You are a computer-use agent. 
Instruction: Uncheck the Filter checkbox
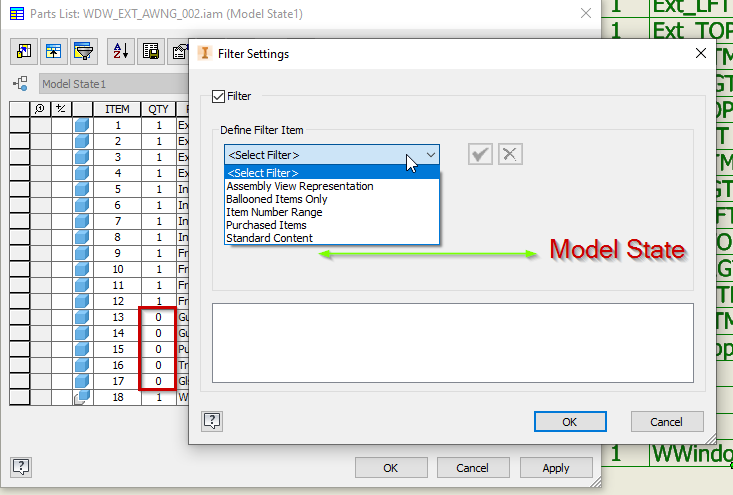[x=218, y=96]
